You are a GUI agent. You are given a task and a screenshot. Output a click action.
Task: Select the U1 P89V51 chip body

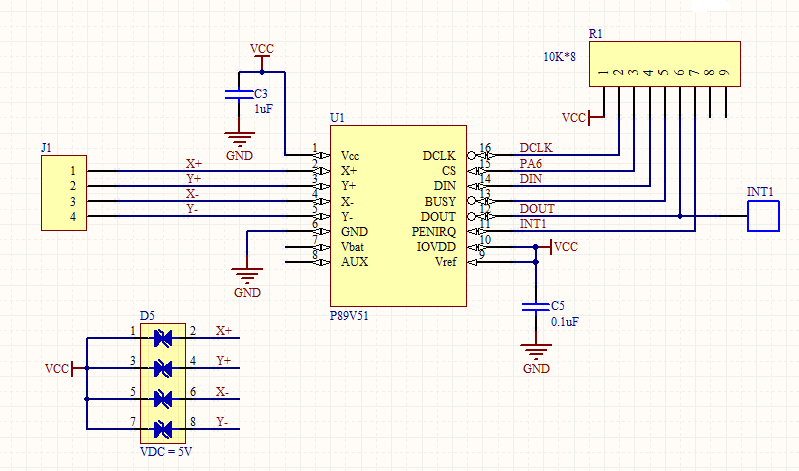point(398,216)
